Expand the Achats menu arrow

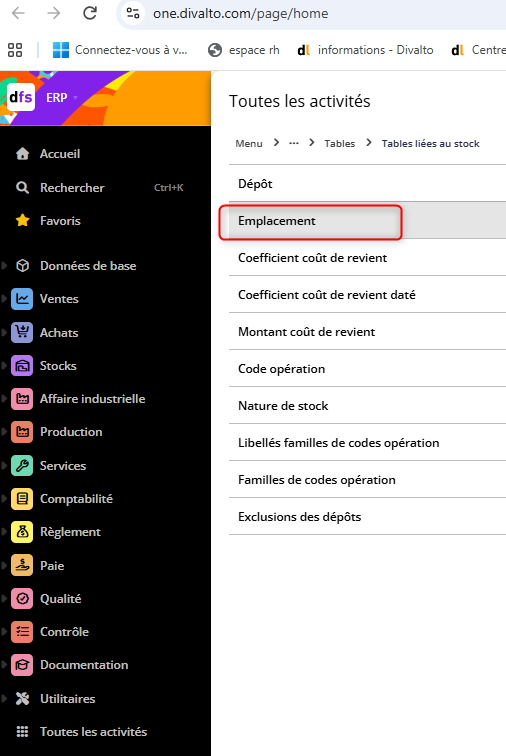(x=4, y=333)
